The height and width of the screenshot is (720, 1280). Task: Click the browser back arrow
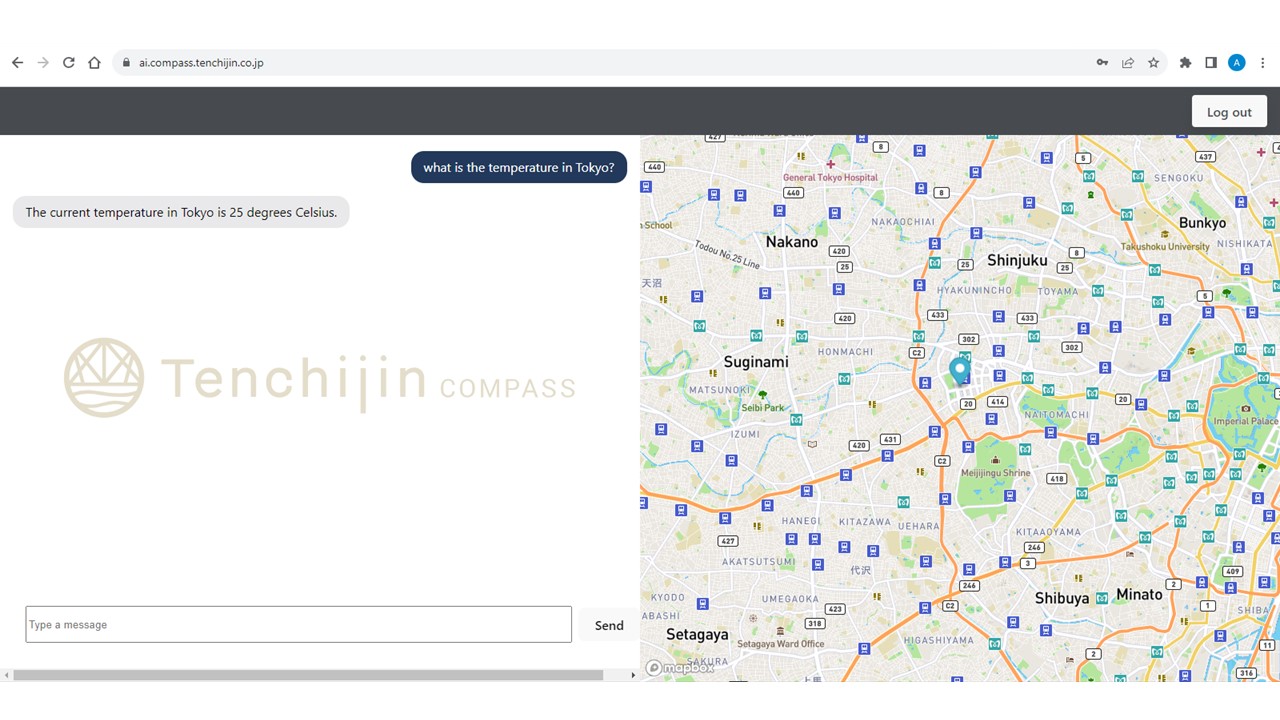click(17, 62)
